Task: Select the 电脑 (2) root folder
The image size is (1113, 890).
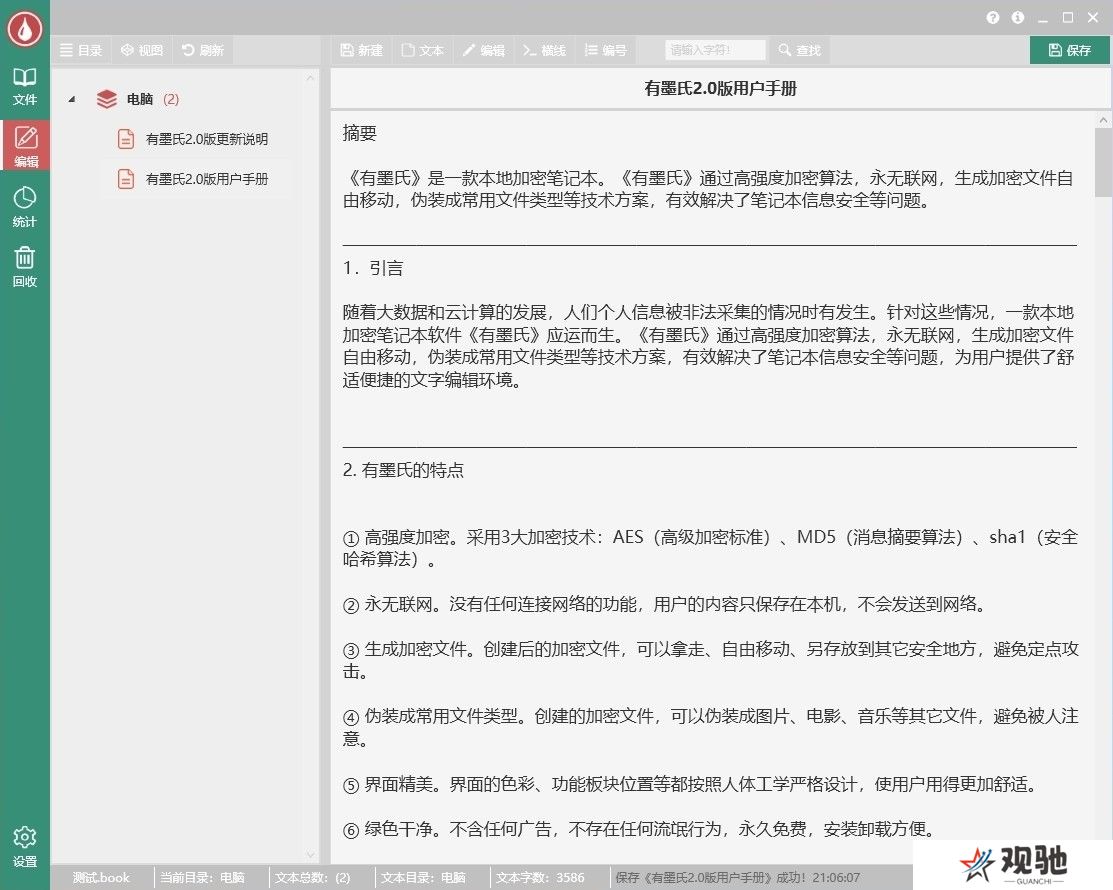Action: 152,99
